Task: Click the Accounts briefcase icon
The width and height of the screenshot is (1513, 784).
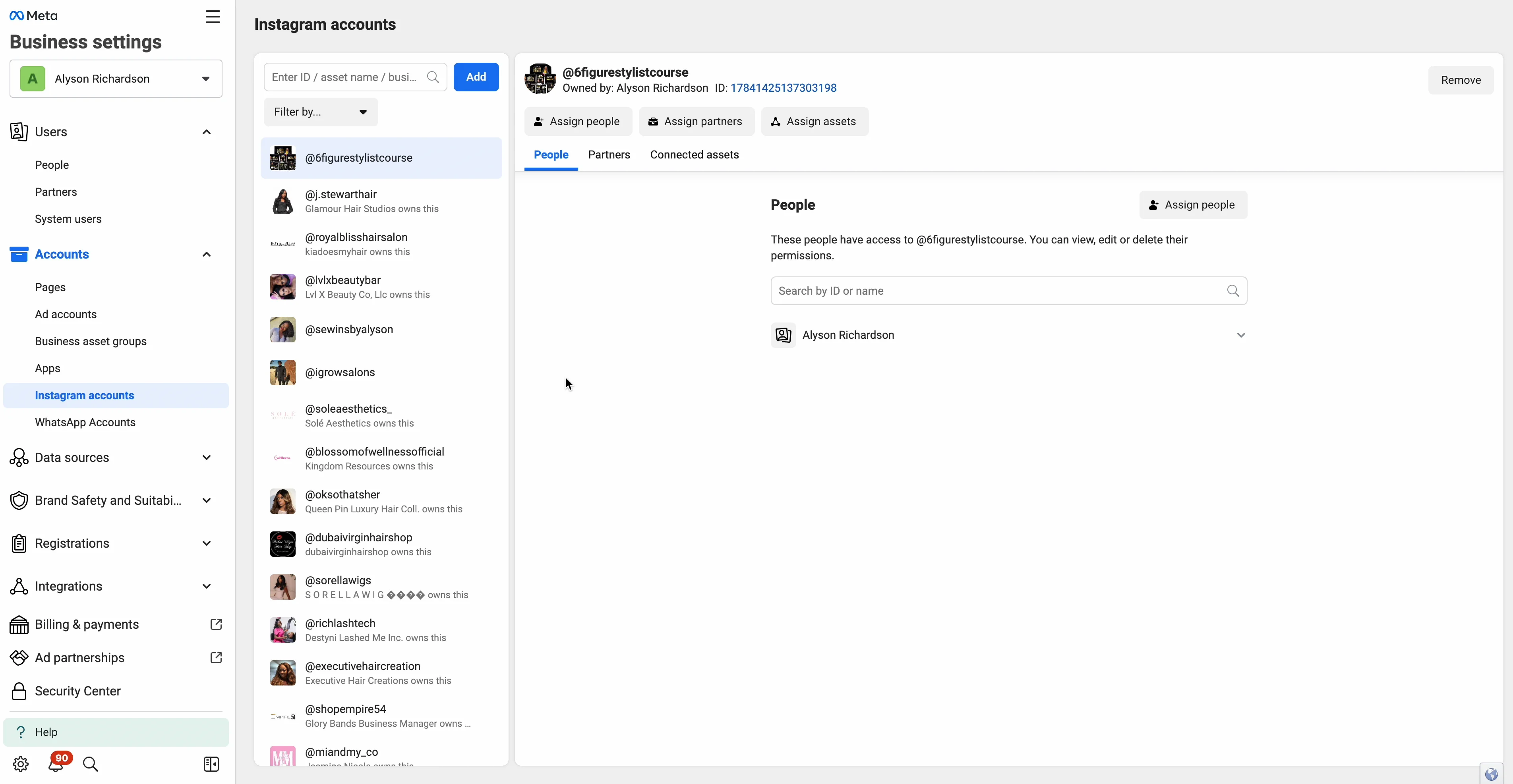Action: click(x=19, y=254)
